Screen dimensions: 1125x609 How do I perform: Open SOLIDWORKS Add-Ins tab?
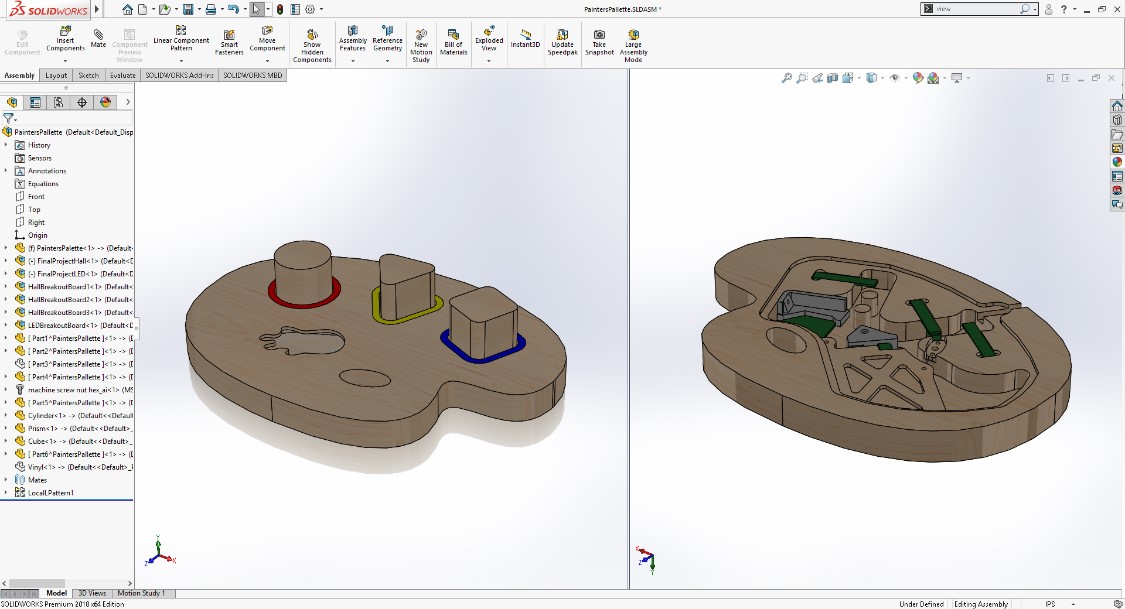click(x=179, y=75)
